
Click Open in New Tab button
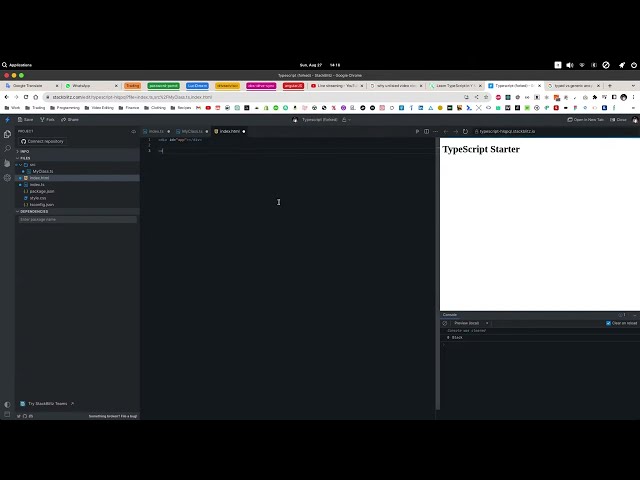point(585,120)
